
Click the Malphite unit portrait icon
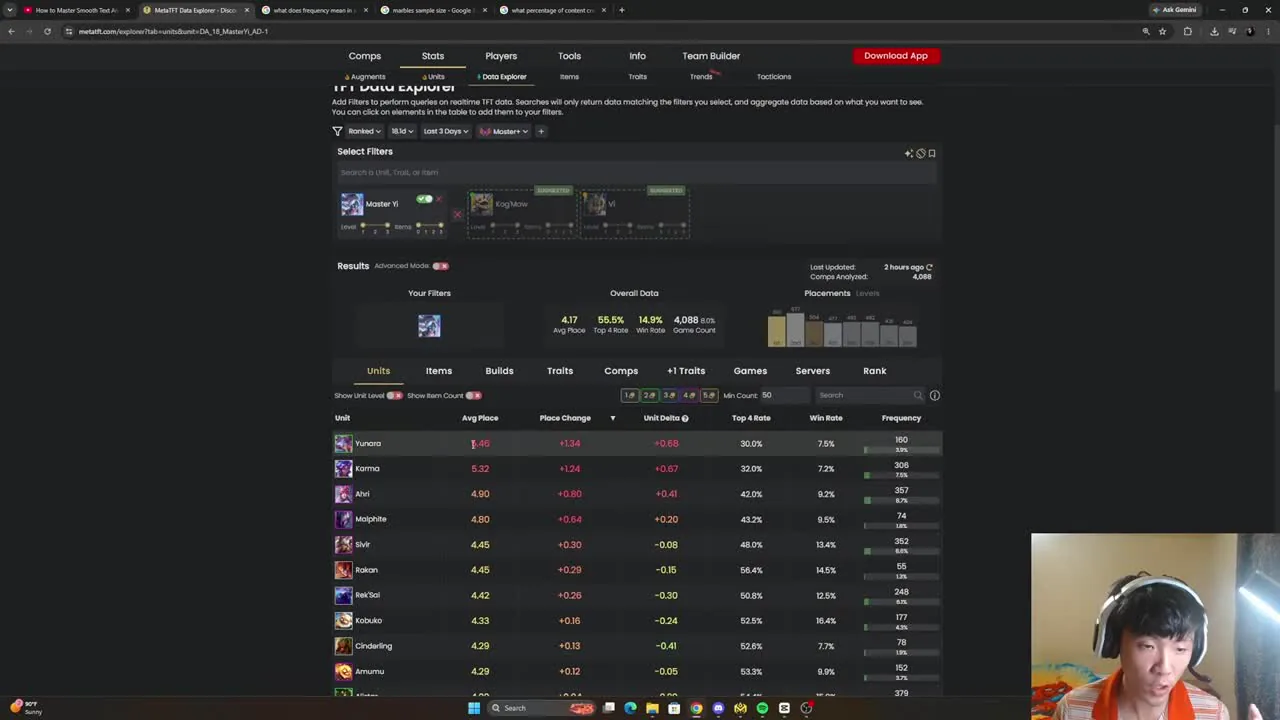coord(343,519)
